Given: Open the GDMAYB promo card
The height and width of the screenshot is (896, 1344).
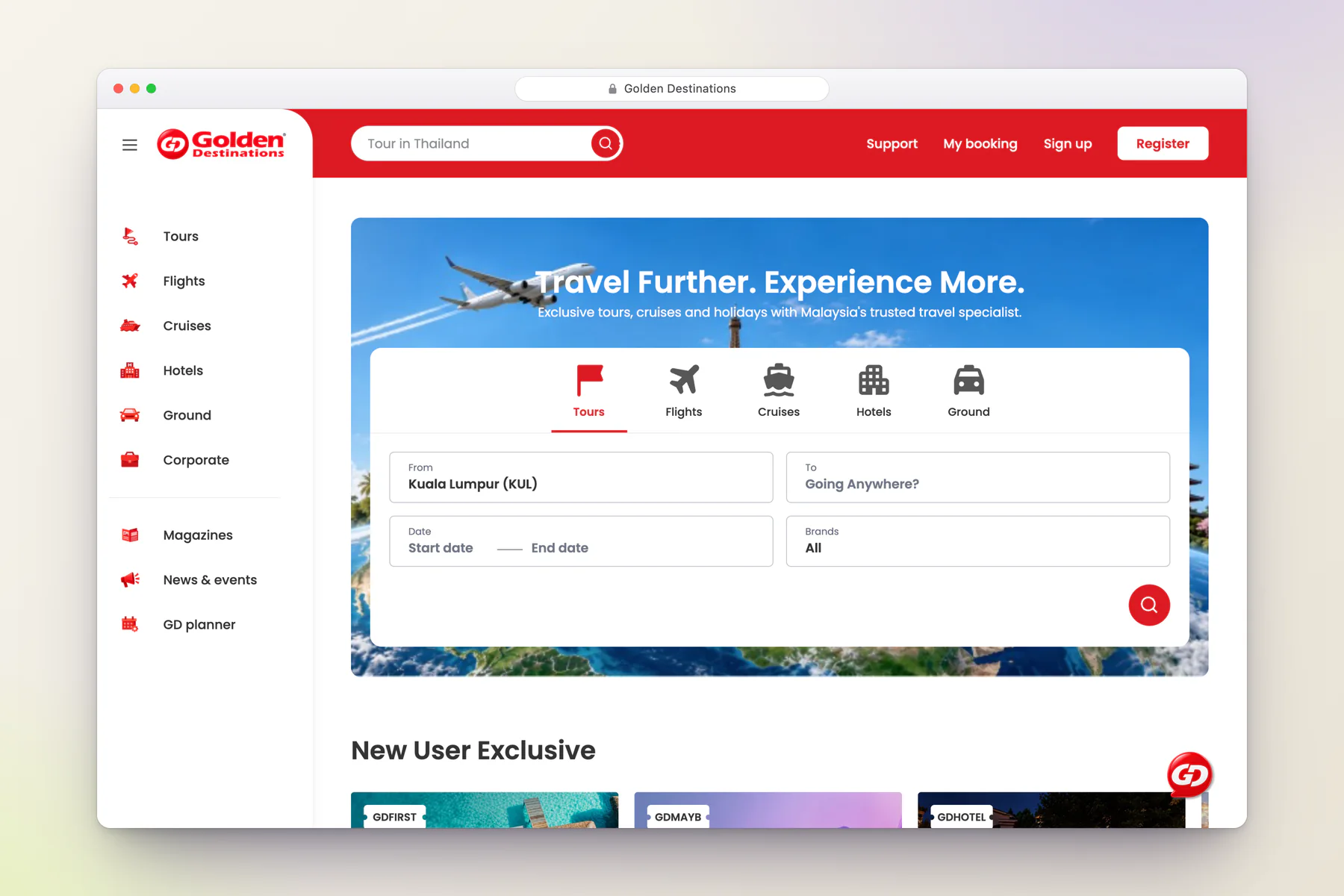Looking at the screenshot, I should point(768,810).
